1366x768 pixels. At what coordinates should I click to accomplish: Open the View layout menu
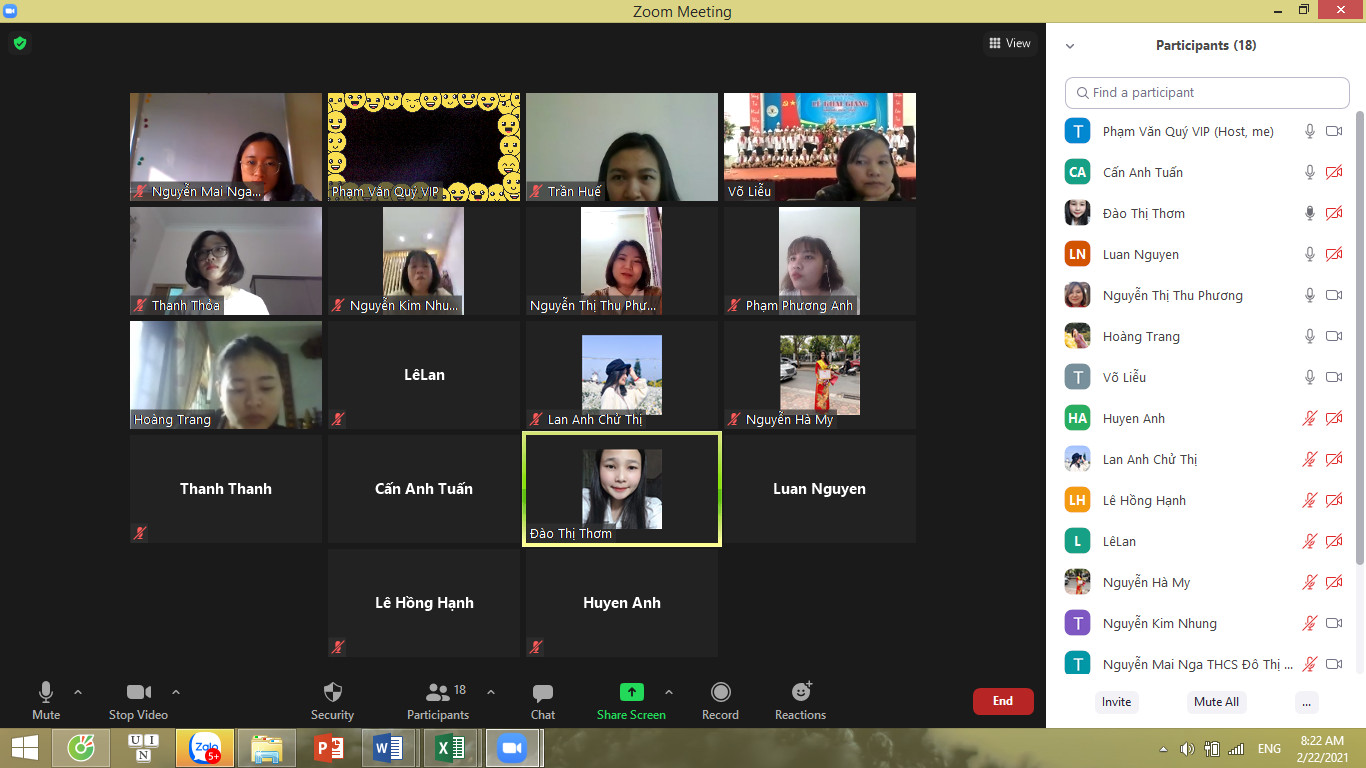pyautogui.click(x=1009, y=43)
